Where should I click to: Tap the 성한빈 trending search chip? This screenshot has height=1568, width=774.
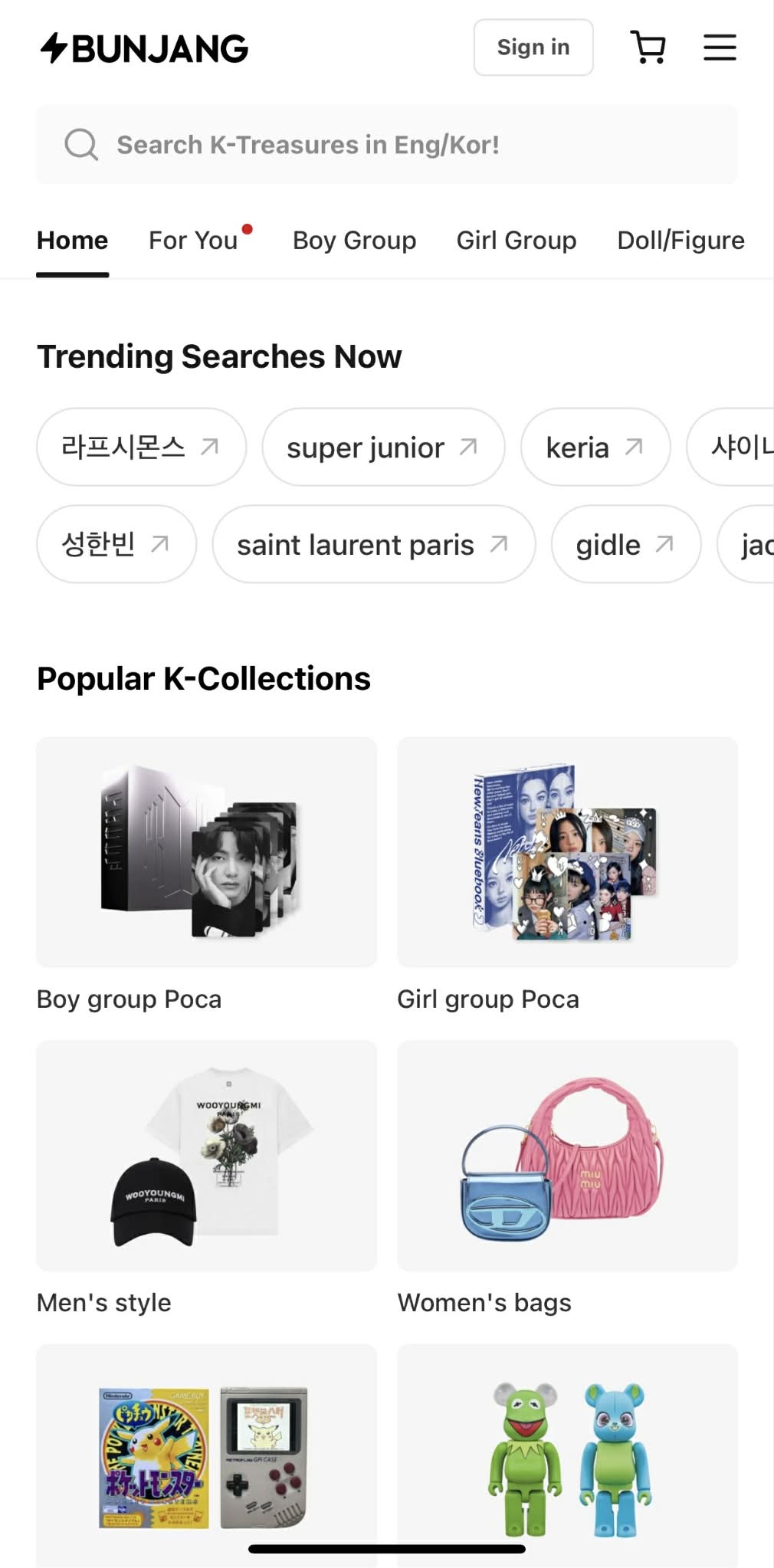[99, 544]
